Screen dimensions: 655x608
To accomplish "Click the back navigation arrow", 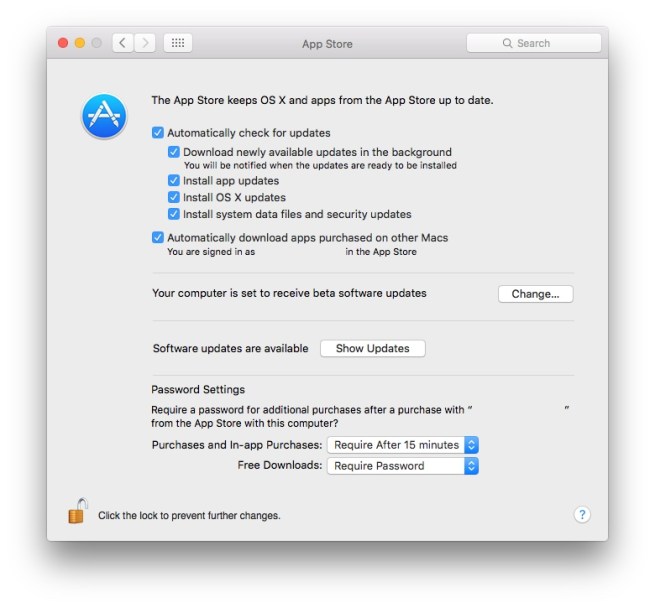I will [123, 43].
